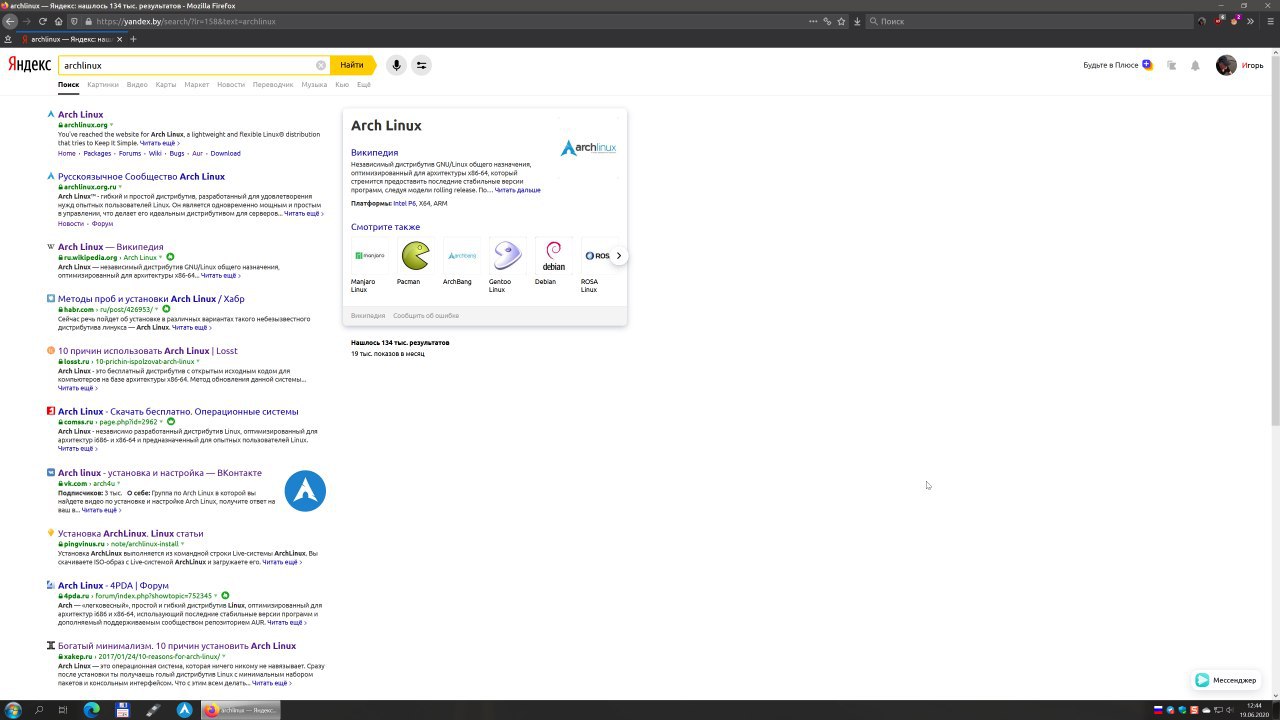The image size is (1280, 720).
Task: Expand Читать дальше in the info card
Action: pos(517,190)
